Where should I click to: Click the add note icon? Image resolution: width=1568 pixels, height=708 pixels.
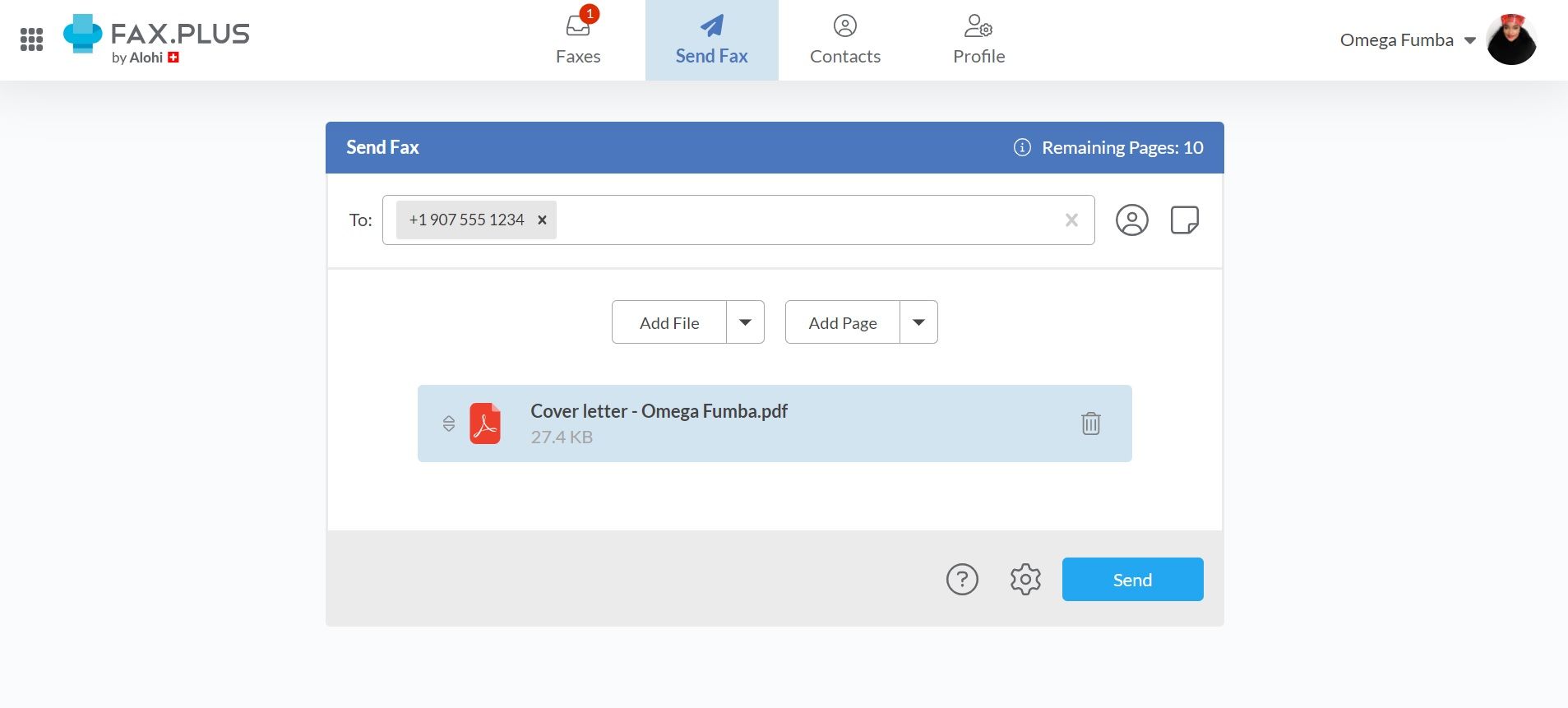(x=1184, y=220)
